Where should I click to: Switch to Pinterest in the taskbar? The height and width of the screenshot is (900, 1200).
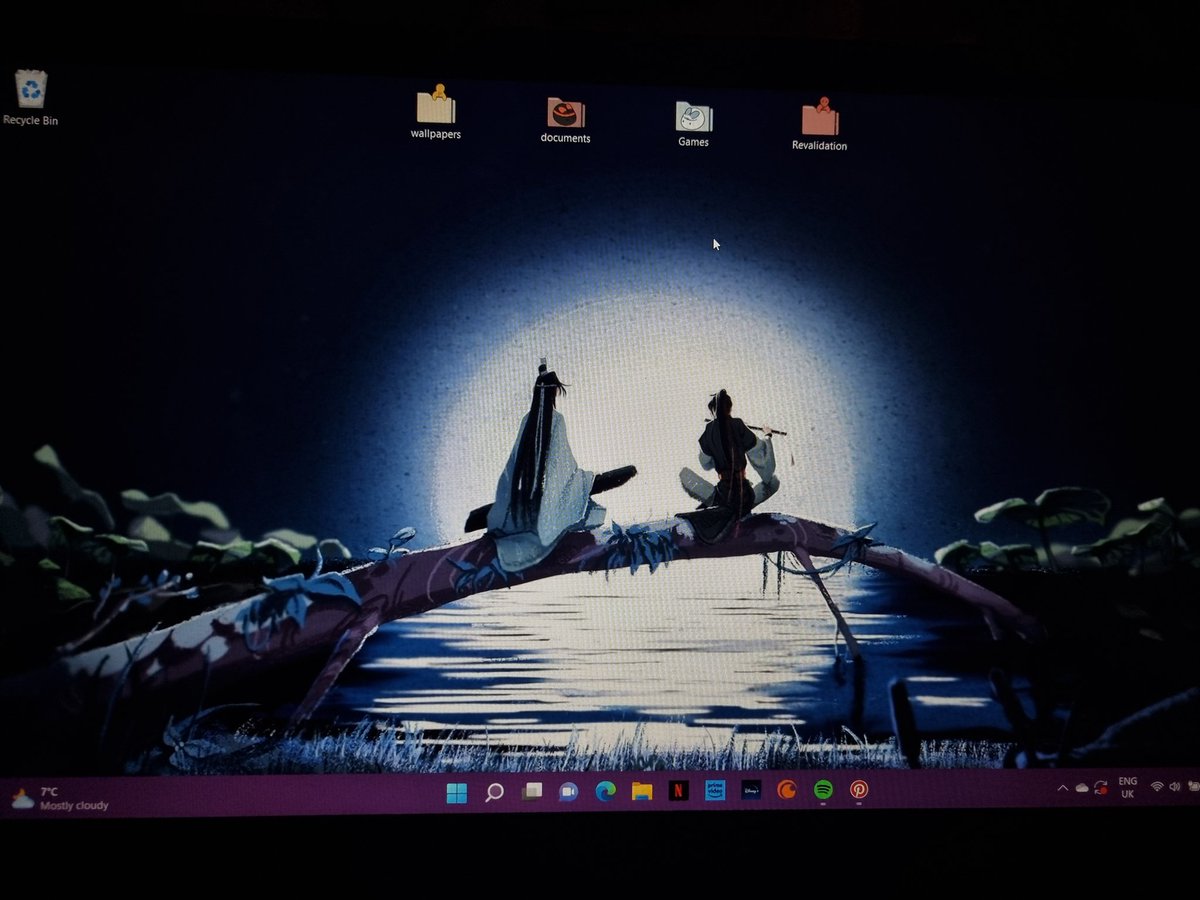tap(859, 790)
